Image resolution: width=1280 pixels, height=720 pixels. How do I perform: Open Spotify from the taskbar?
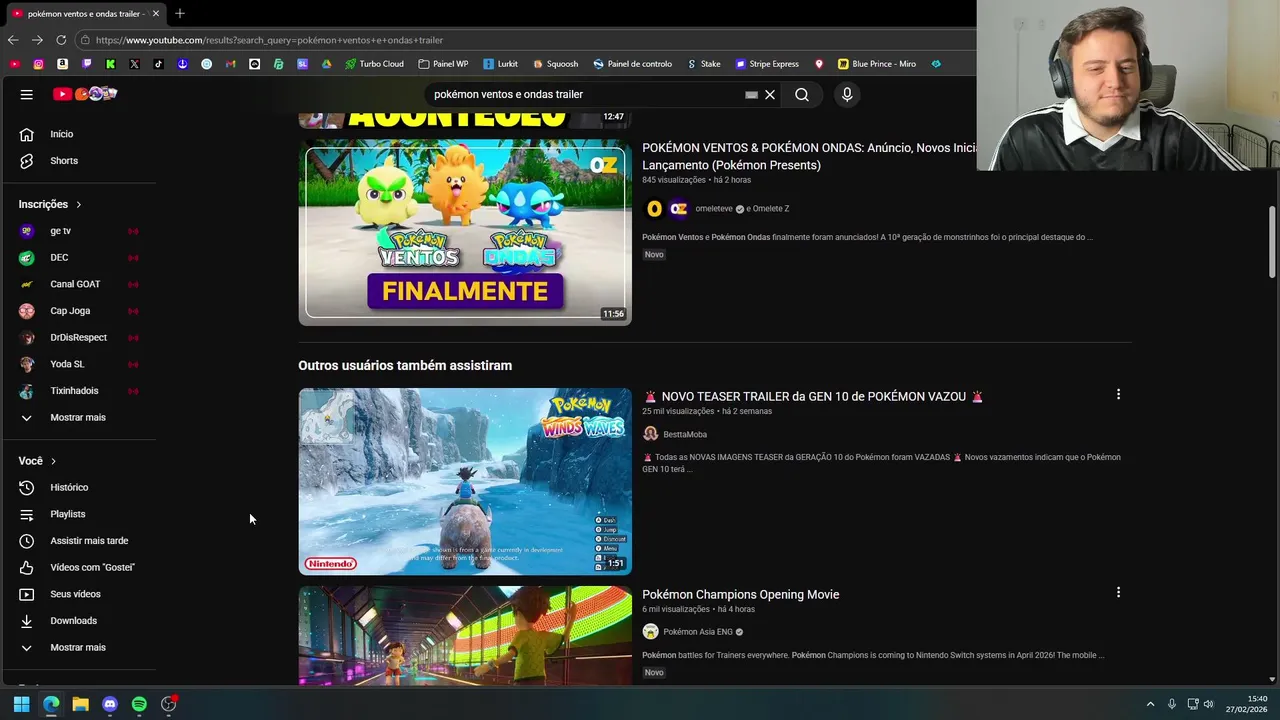(x=139, y=704)
